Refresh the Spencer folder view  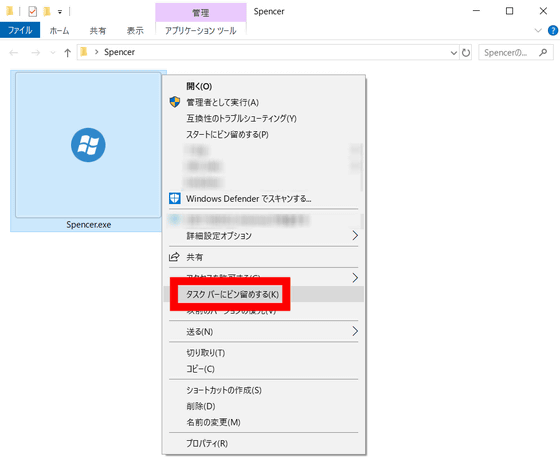pyautogui.click(x=466, y=53)
